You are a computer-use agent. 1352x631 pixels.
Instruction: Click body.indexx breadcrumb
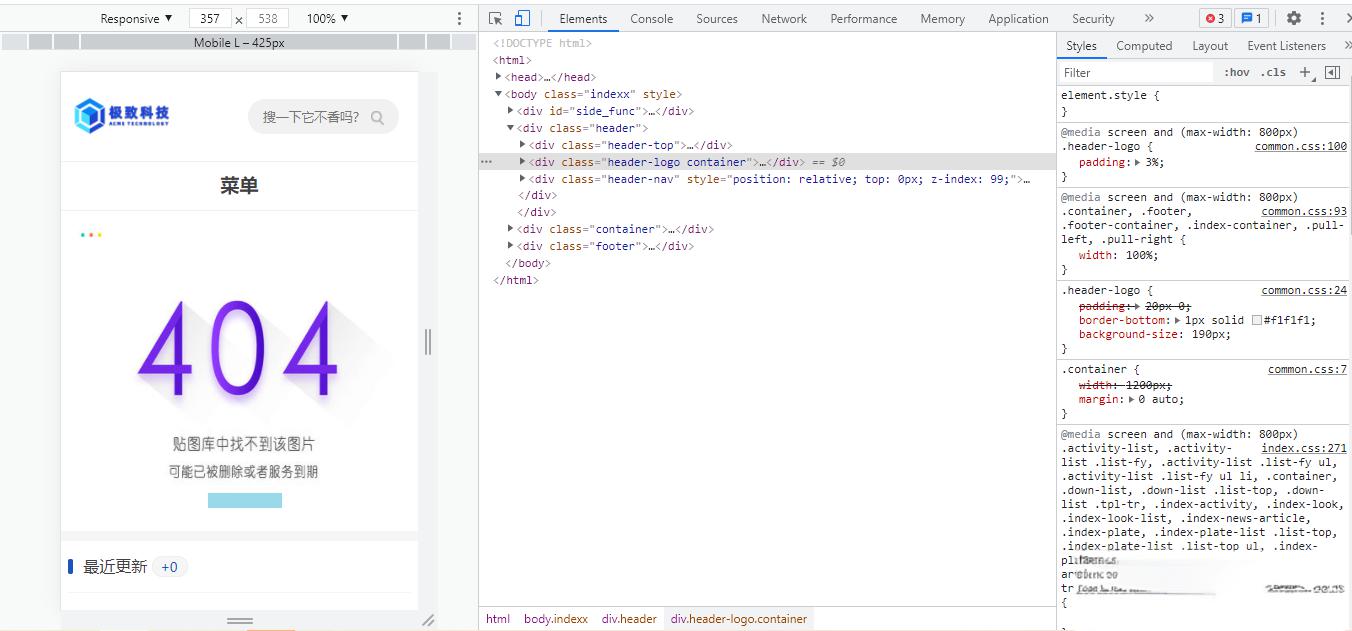(556, 619)
